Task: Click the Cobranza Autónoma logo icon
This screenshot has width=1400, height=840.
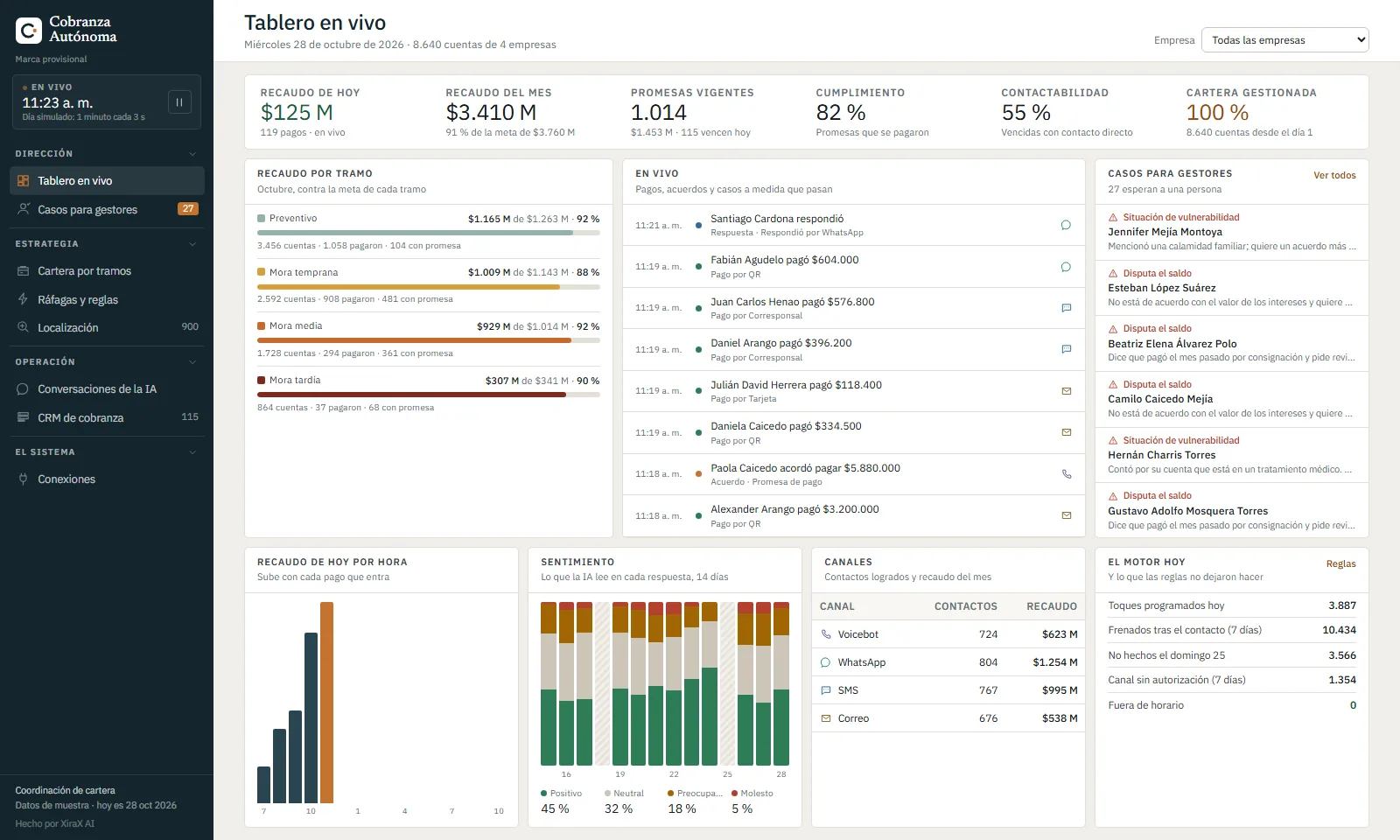Action: point(29,31)
